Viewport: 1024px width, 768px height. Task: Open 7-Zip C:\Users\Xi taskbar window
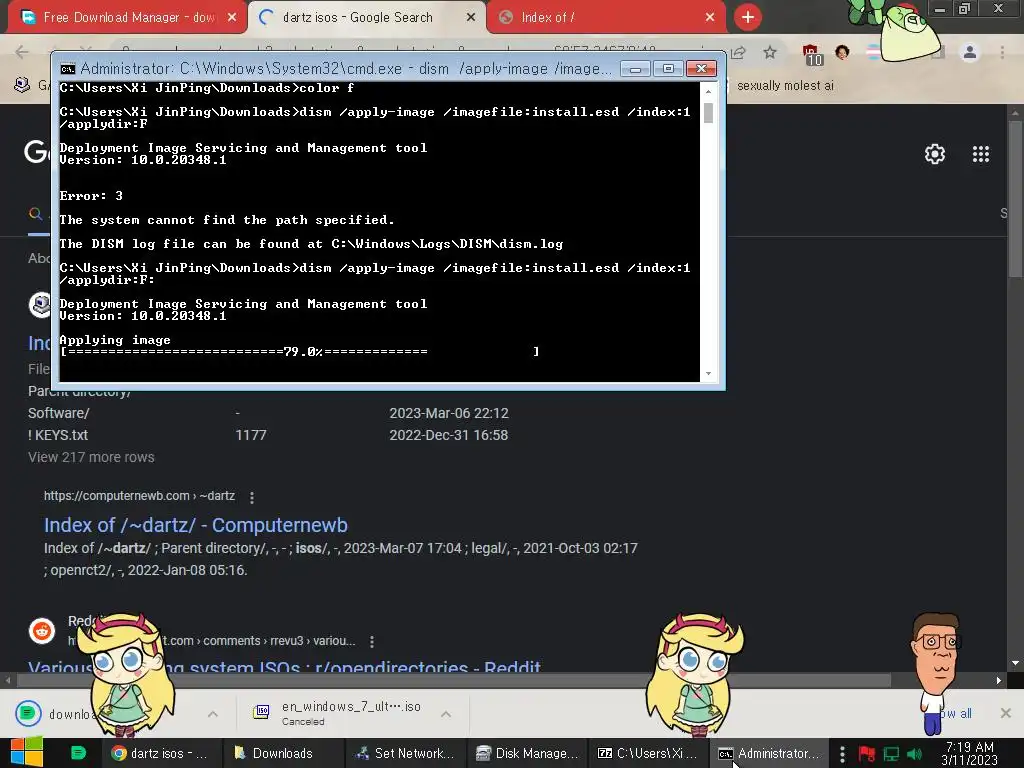[648, 754]
